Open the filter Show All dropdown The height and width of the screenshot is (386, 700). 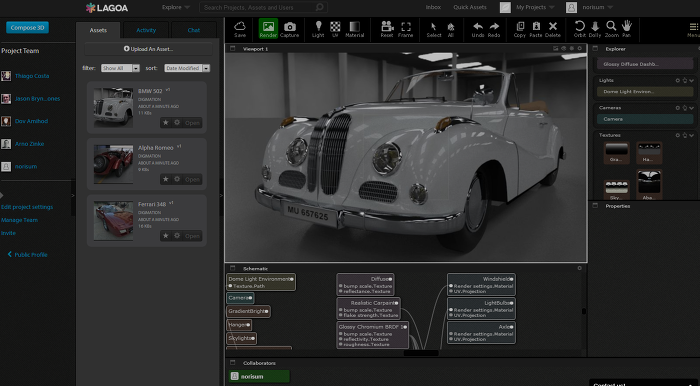point(120,68)
